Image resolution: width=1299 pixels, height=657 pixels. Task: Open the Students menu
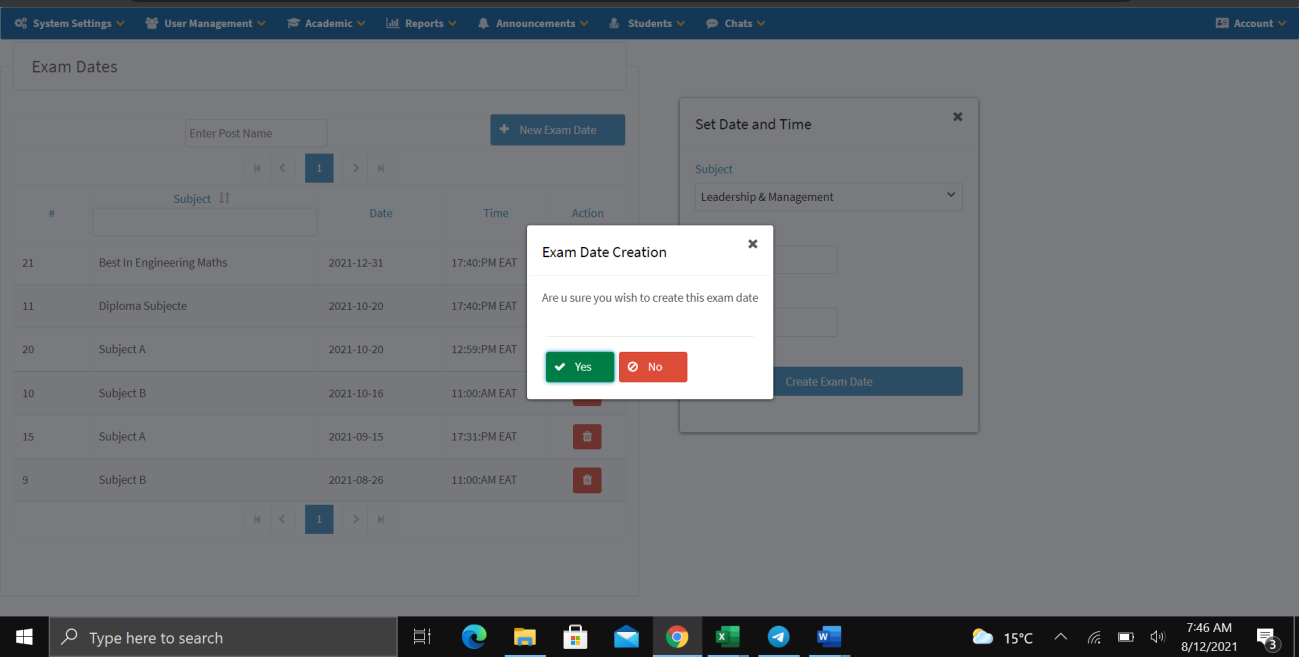point(646,22)
